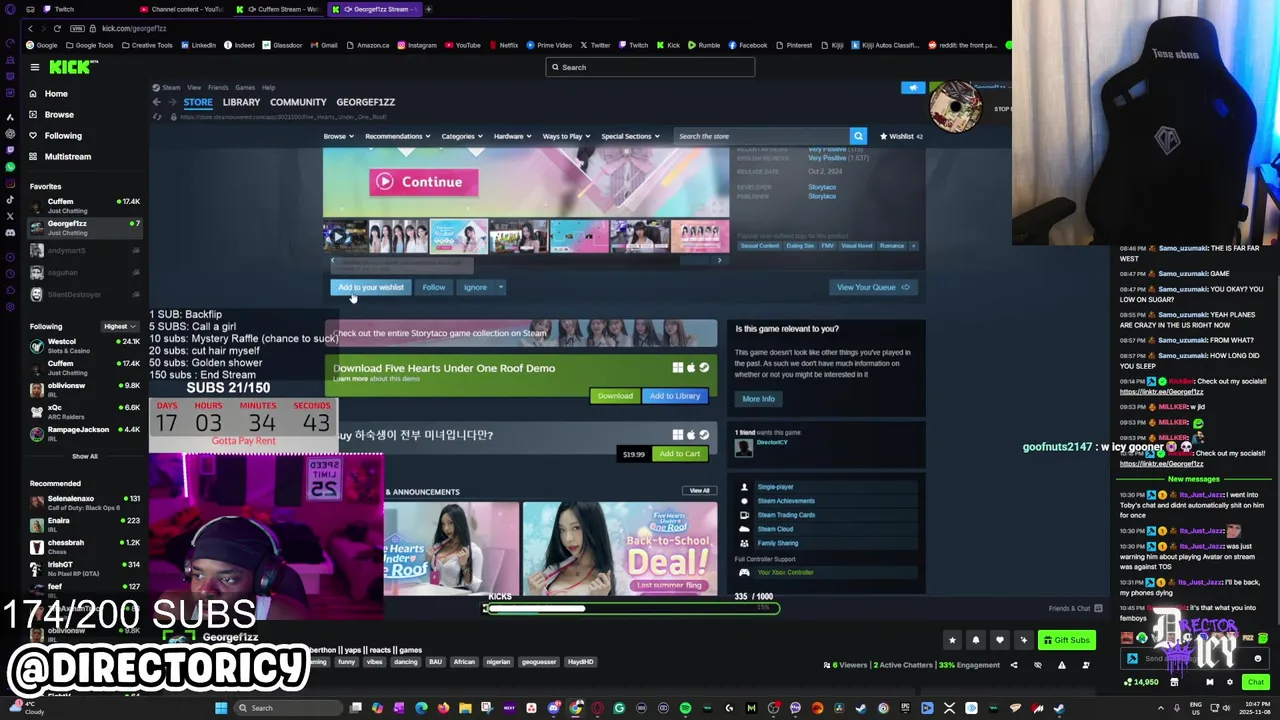Click the share stream icon
The height and width of the screenshot is (720, 1280).
coord(1013,665)
